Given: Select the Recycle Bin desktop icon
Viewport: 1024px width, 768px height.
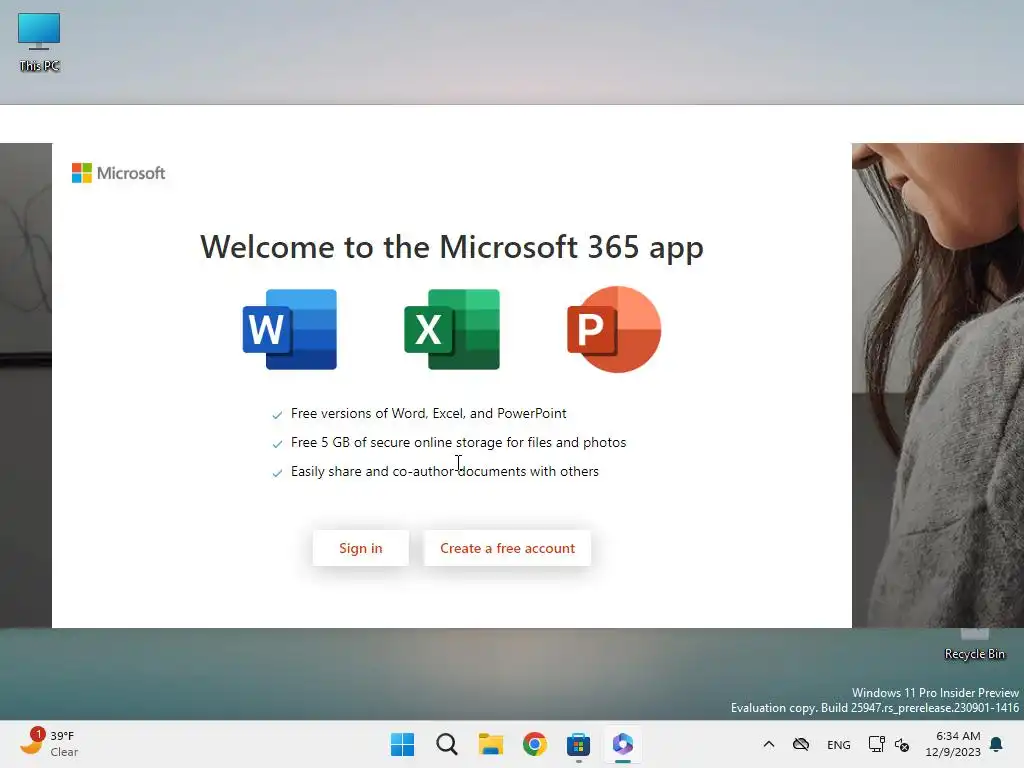Looking at the screenshot, I should (974, 646).
